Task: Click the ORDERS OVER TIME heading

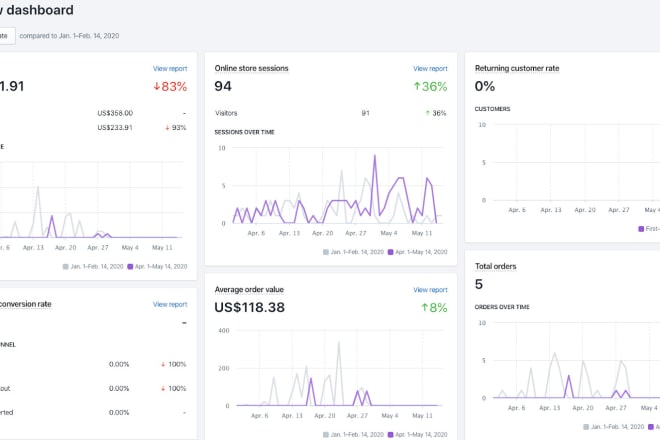Action: pyautogui.click(x=502, y=307)
